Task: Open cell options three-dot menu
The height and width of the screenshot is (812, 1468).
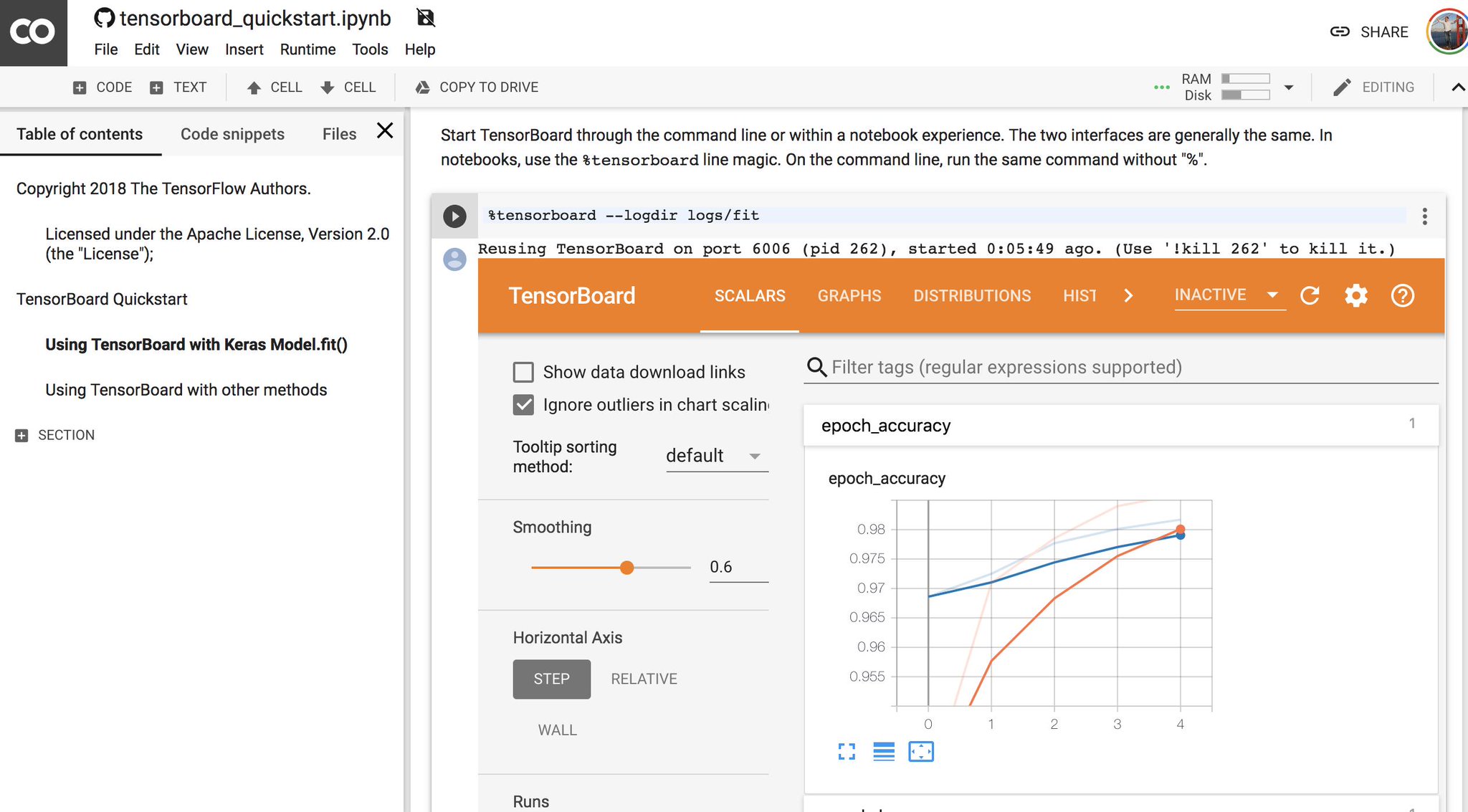Action: [x=1424, y=216]
